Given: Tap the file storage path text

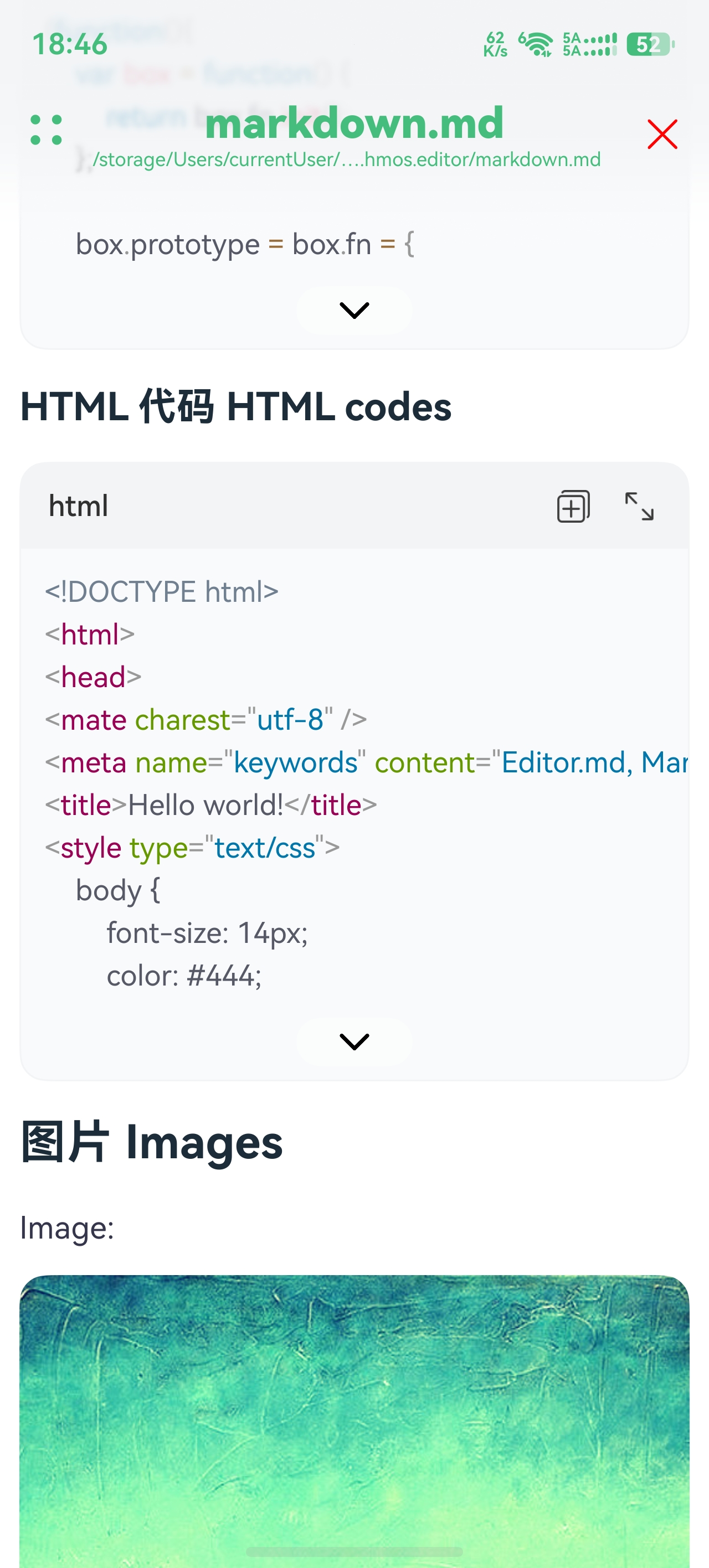Looking at the screenshot, I should (x=347, y=159).
